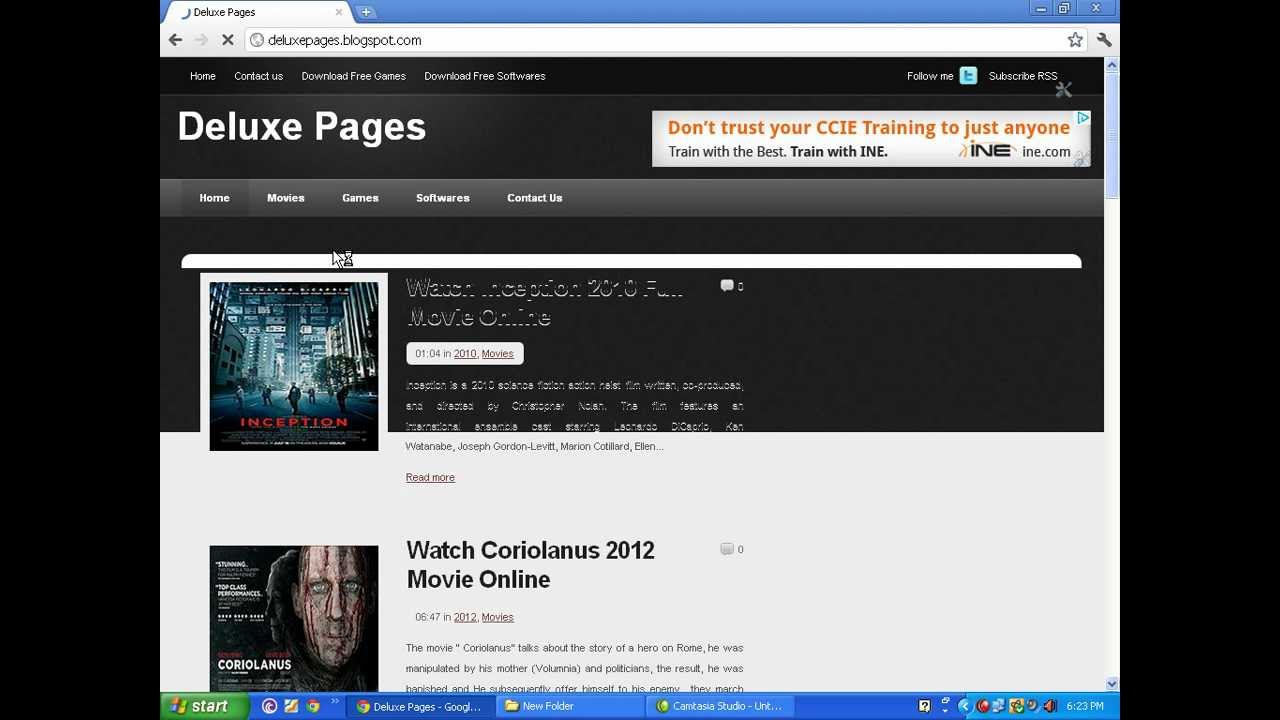Open the Inception movie poster thumbnail
The height and width of the screenshot is (720, 1280).
294,366
